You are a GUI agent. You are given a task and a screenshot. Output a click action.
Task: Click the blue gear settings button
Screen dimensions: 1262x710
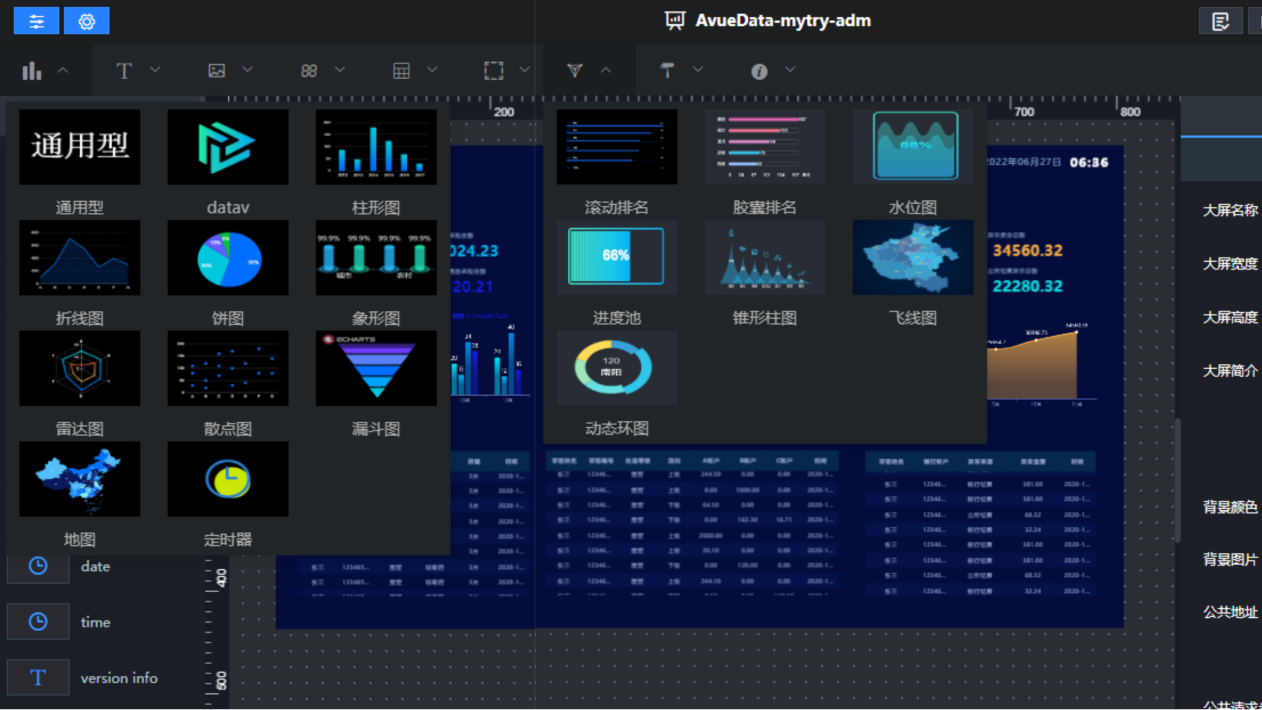pos(87,21)
